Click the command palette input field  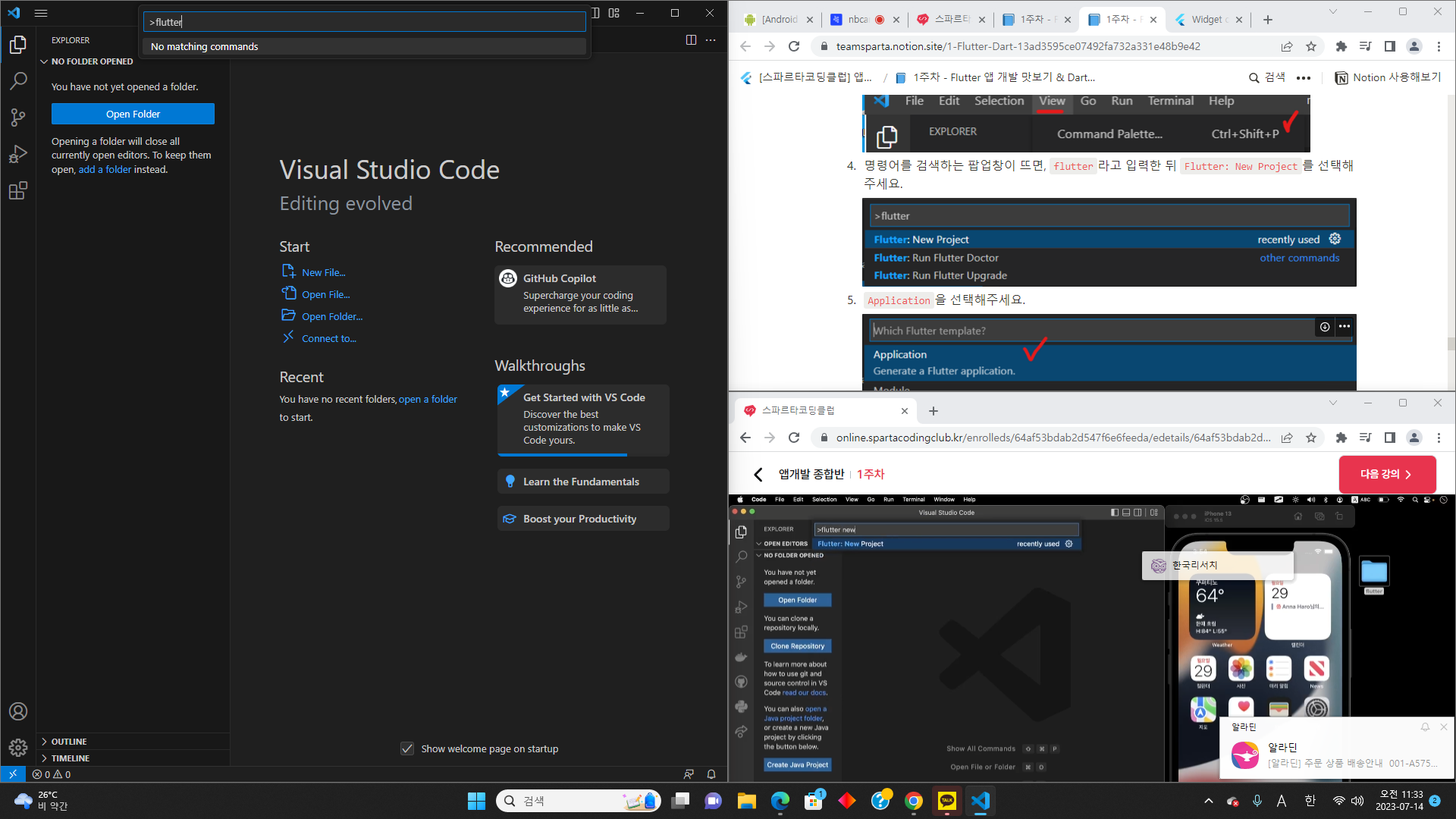tap(365, 22)
